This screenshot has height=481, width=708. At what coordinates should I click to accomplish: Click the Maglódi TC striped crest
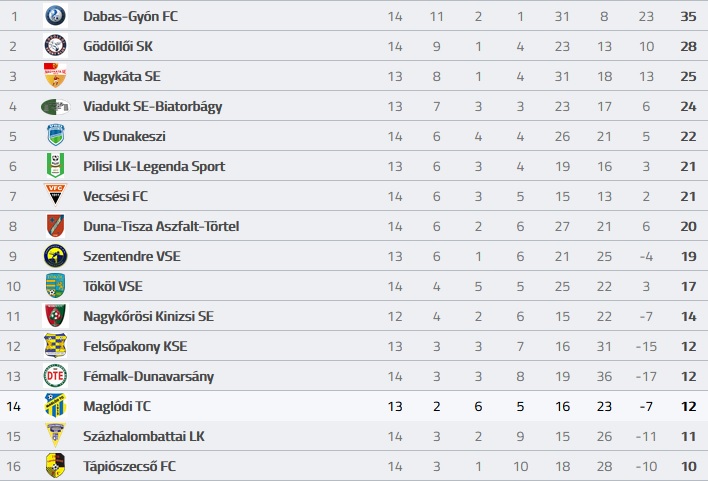pyautogui.click(x=56, y=406)
